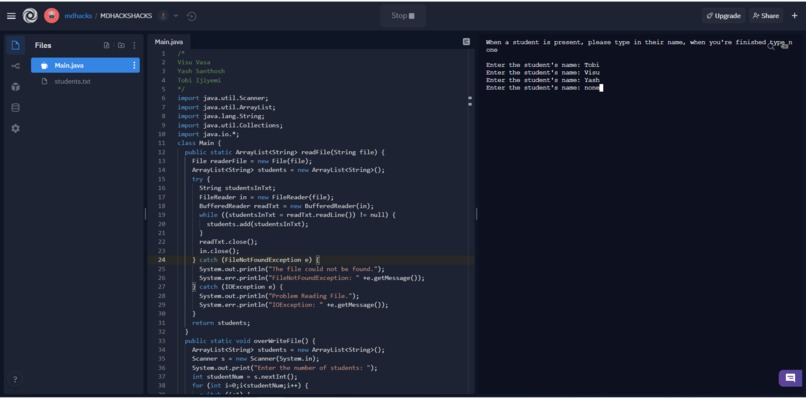
Task: Click the Files panel heading
Action: point(43,45)
